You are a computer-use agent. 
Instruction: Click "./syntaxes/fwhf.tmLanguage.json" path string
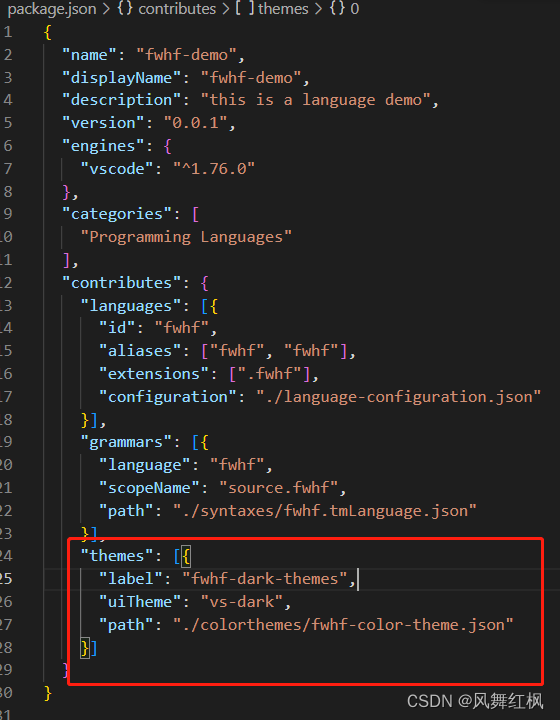click(325, 511)
